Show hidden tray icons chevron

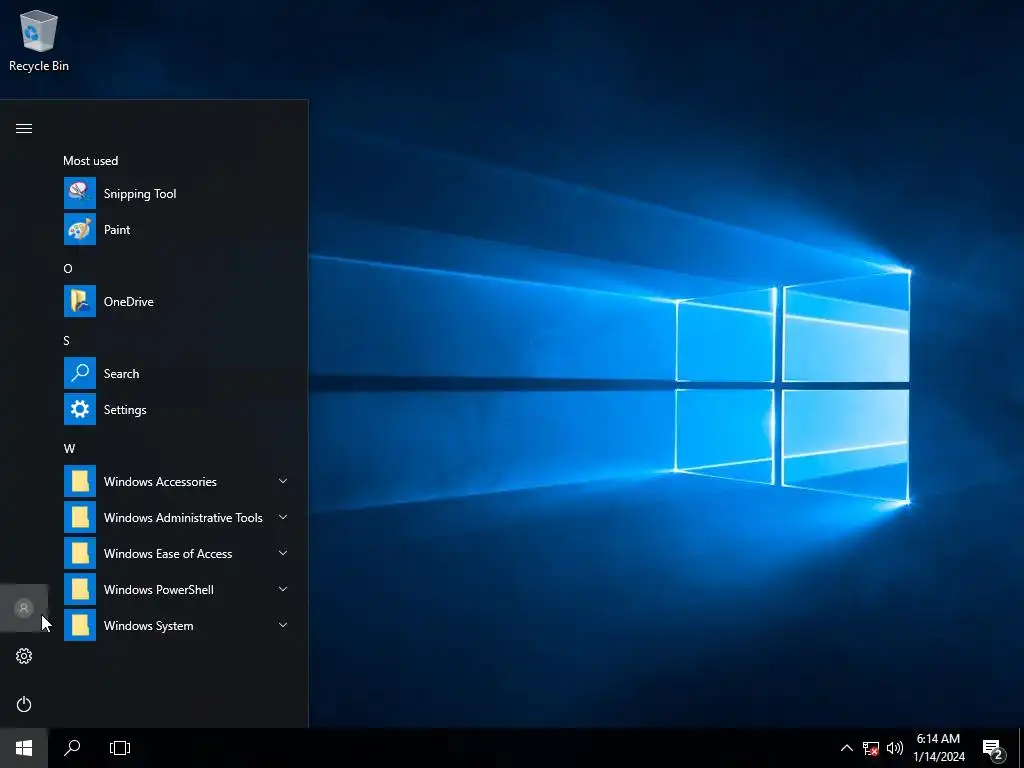tap(846, 748)
